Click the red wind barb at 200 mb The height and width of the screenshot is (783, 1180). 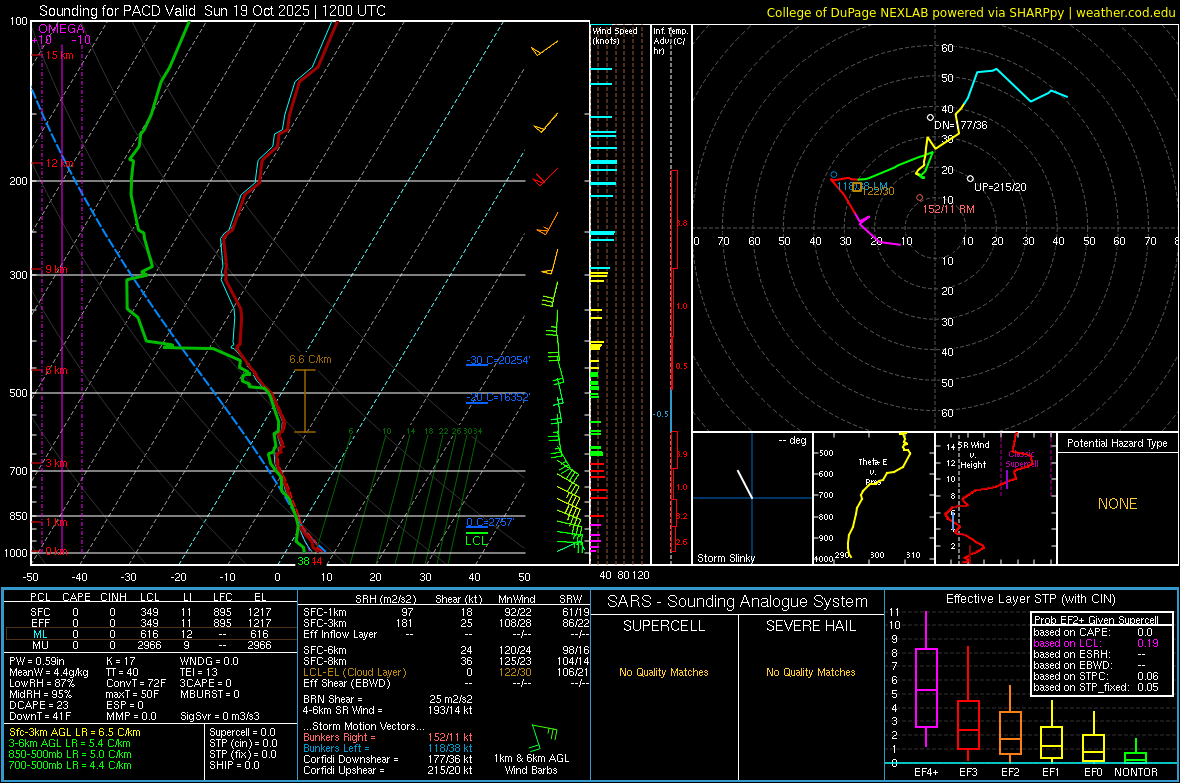(x=545, y=178)
